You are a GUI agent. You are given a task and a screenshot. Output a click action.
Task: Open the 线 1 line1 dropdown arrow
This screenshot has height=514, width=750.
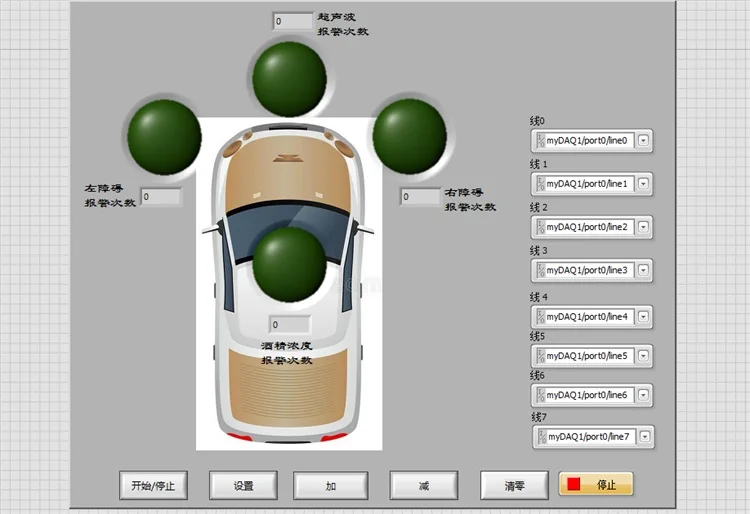(643, 184)
